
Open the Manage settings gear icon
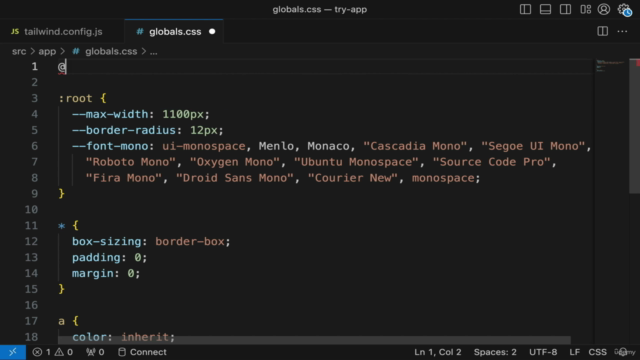click(624, 9)
